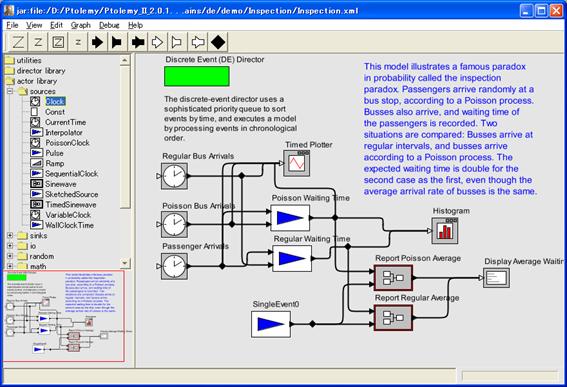
Task: Click the Zoom In toolbar button
Action: [18, 42]
